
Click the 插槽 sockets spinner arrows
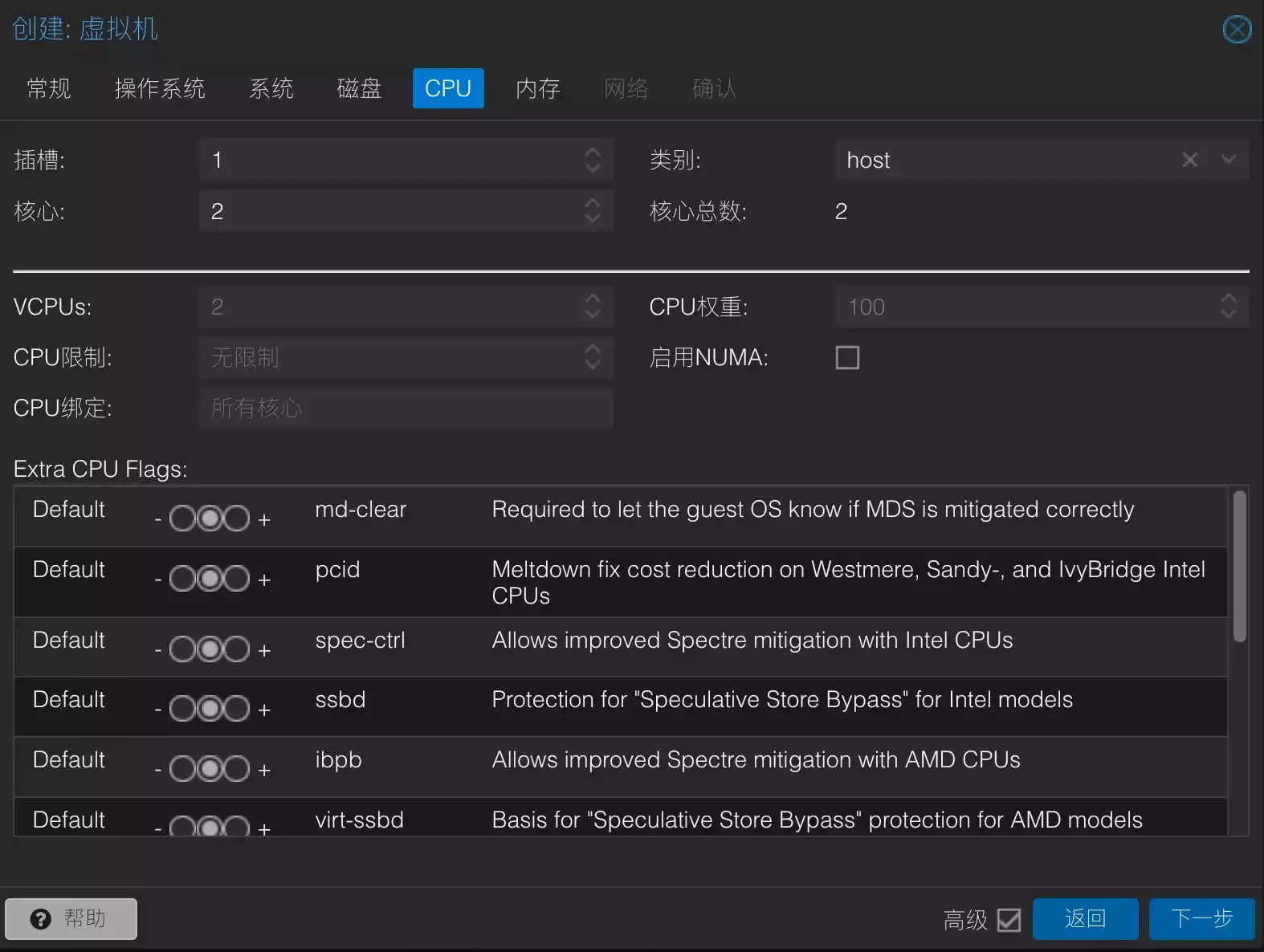coord(593,160)
